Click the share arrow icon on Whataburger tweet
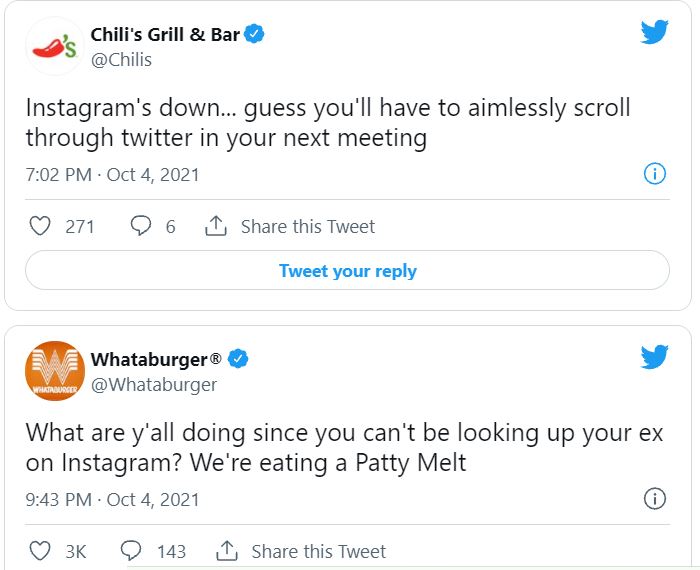Viewport: 700px width, 570px height. pos(227,551)
